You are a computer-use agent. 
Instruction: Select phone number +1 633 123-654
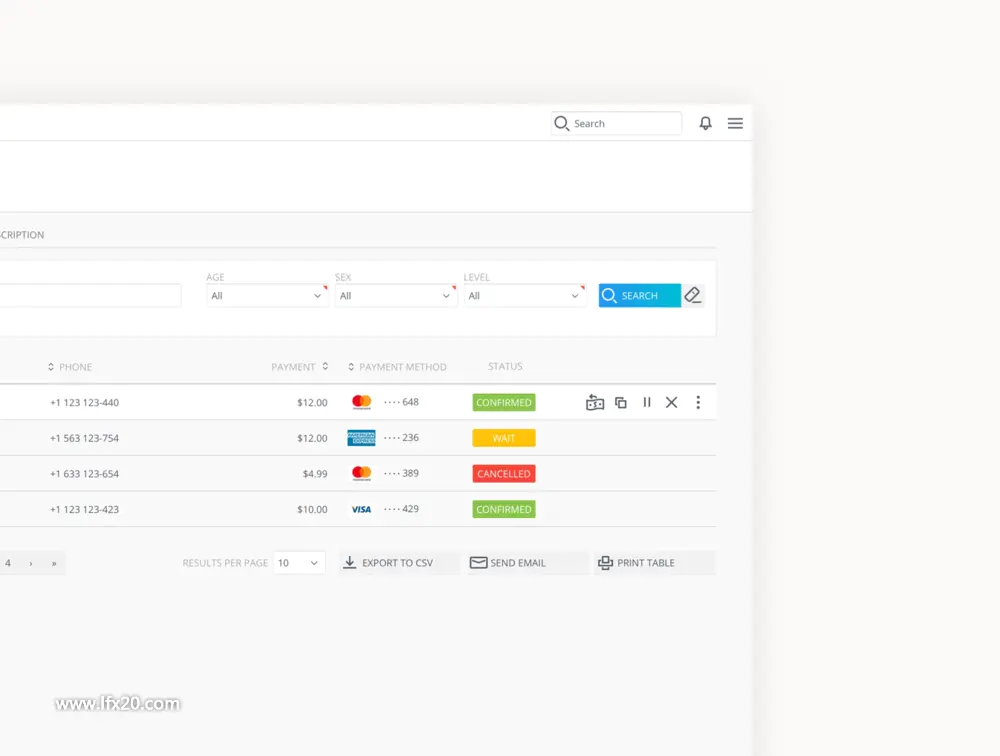pyautogui.click(x=85, y=474)
